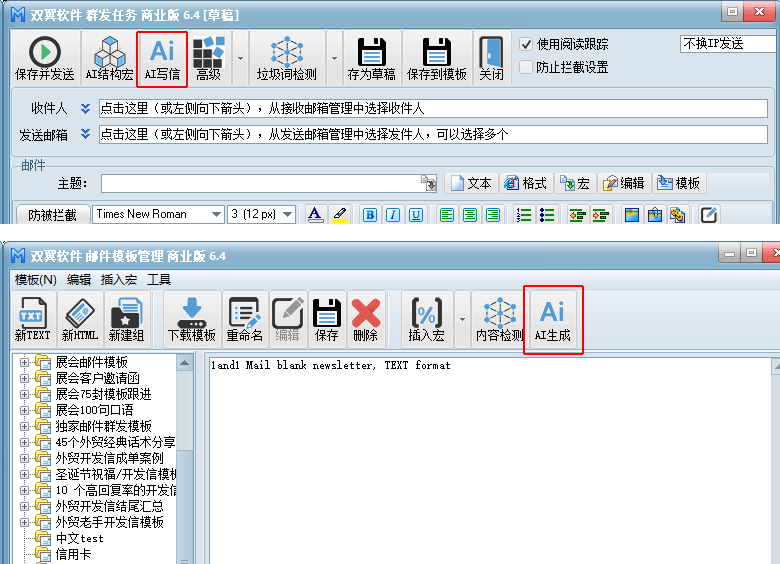Viewport: 780px width, 564px height.
Task: Click the 下载模板 download icon
Action: coord(191,319)
